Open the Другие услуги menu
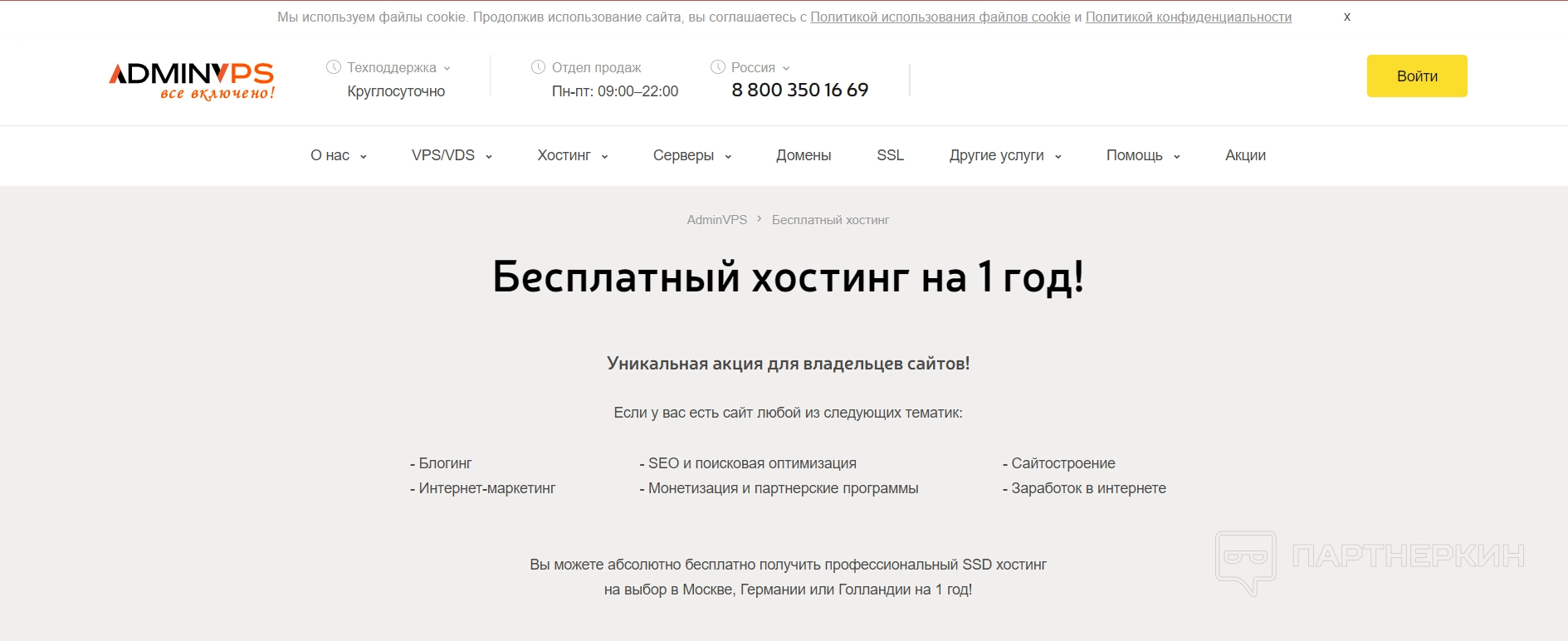1568x641 pixels. pos(1006,155)
